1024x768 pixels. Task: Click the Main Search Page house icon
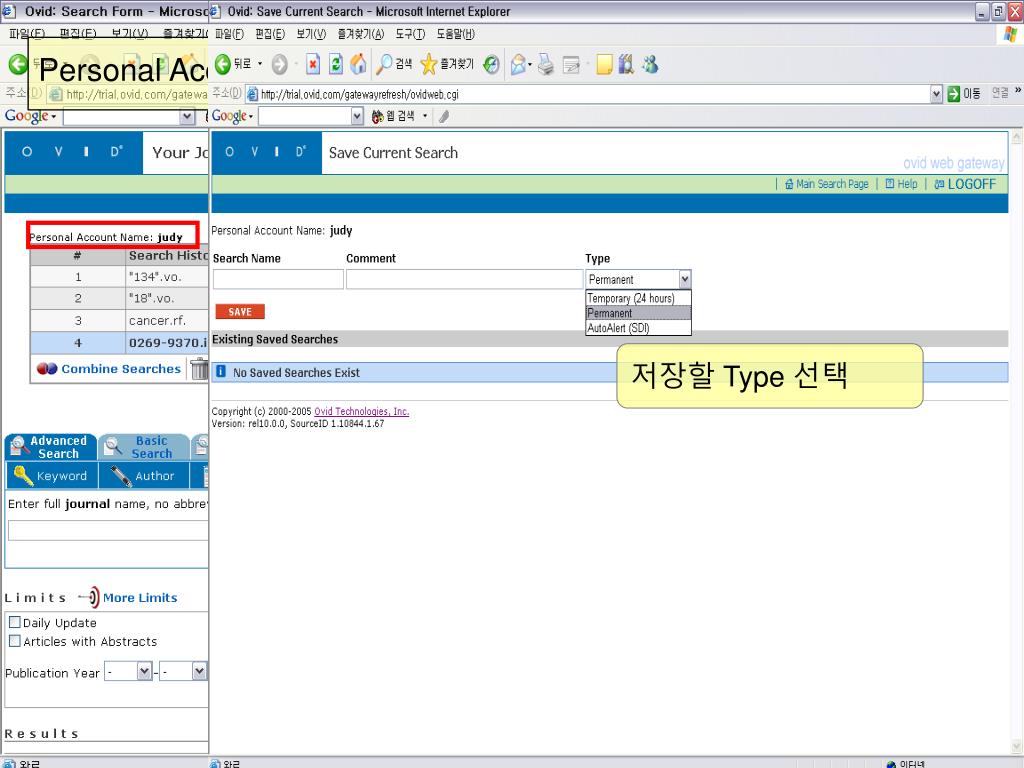[x=789, y=184]
